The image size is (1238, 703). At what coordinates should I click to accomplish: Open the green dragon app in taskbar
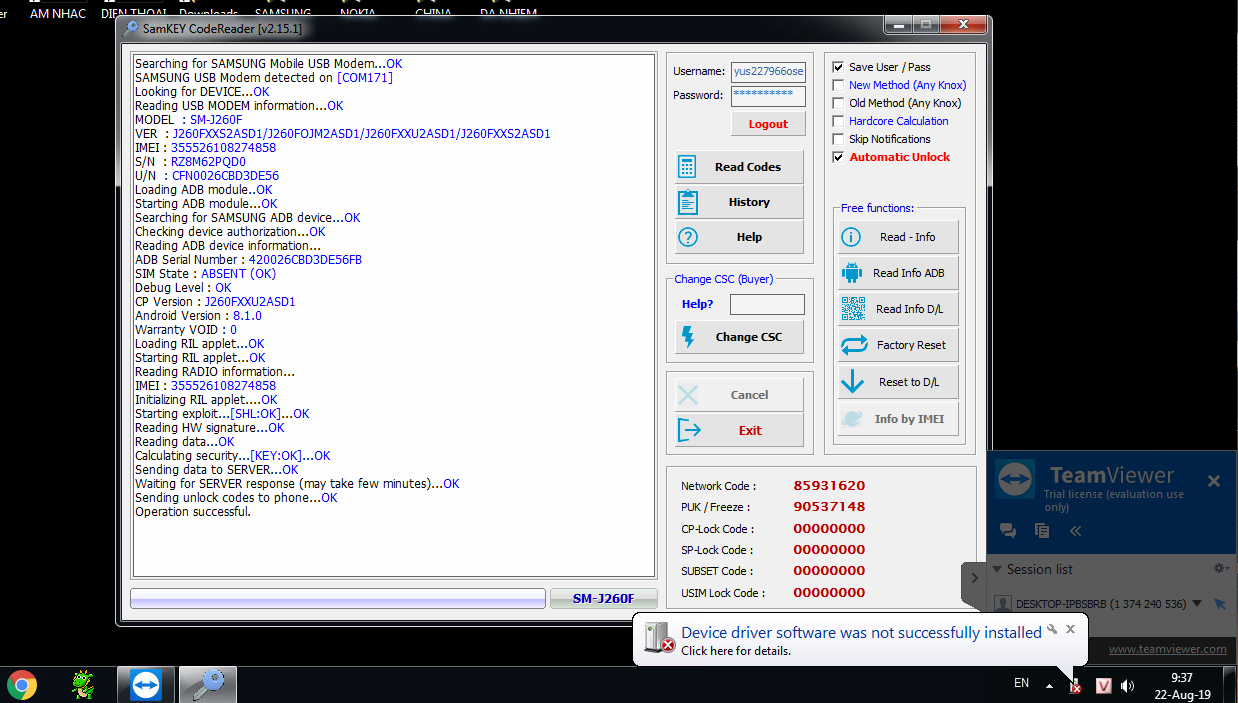coord(83,685)
